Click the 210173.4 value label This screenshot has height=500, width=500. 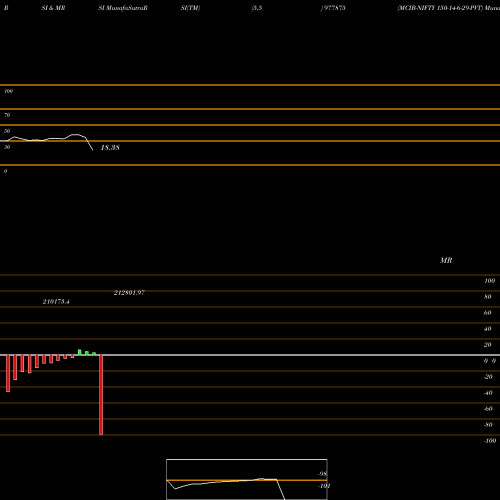pos(56,302)
